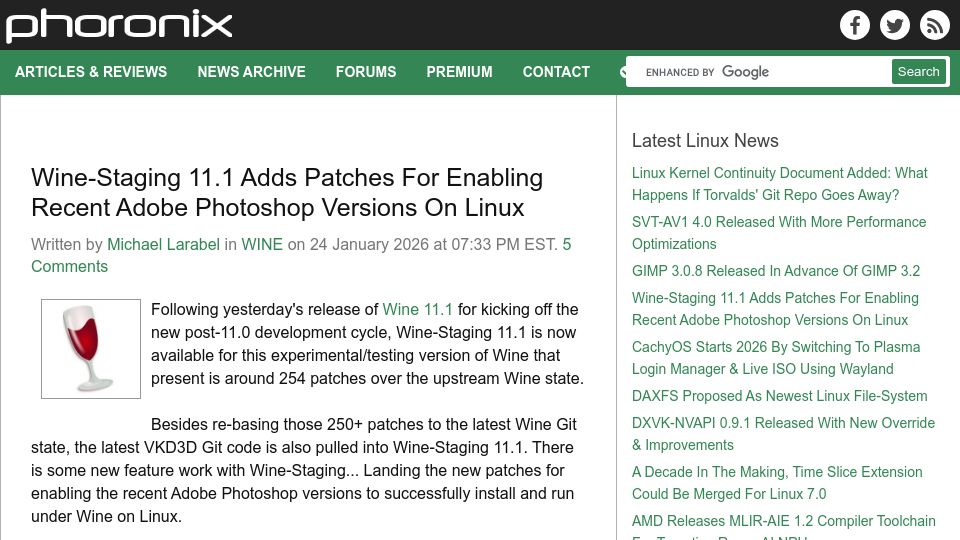
Task: Open CachyOS Starts 2026 news link
Action: pyautogui.click(x=776, y=358)
